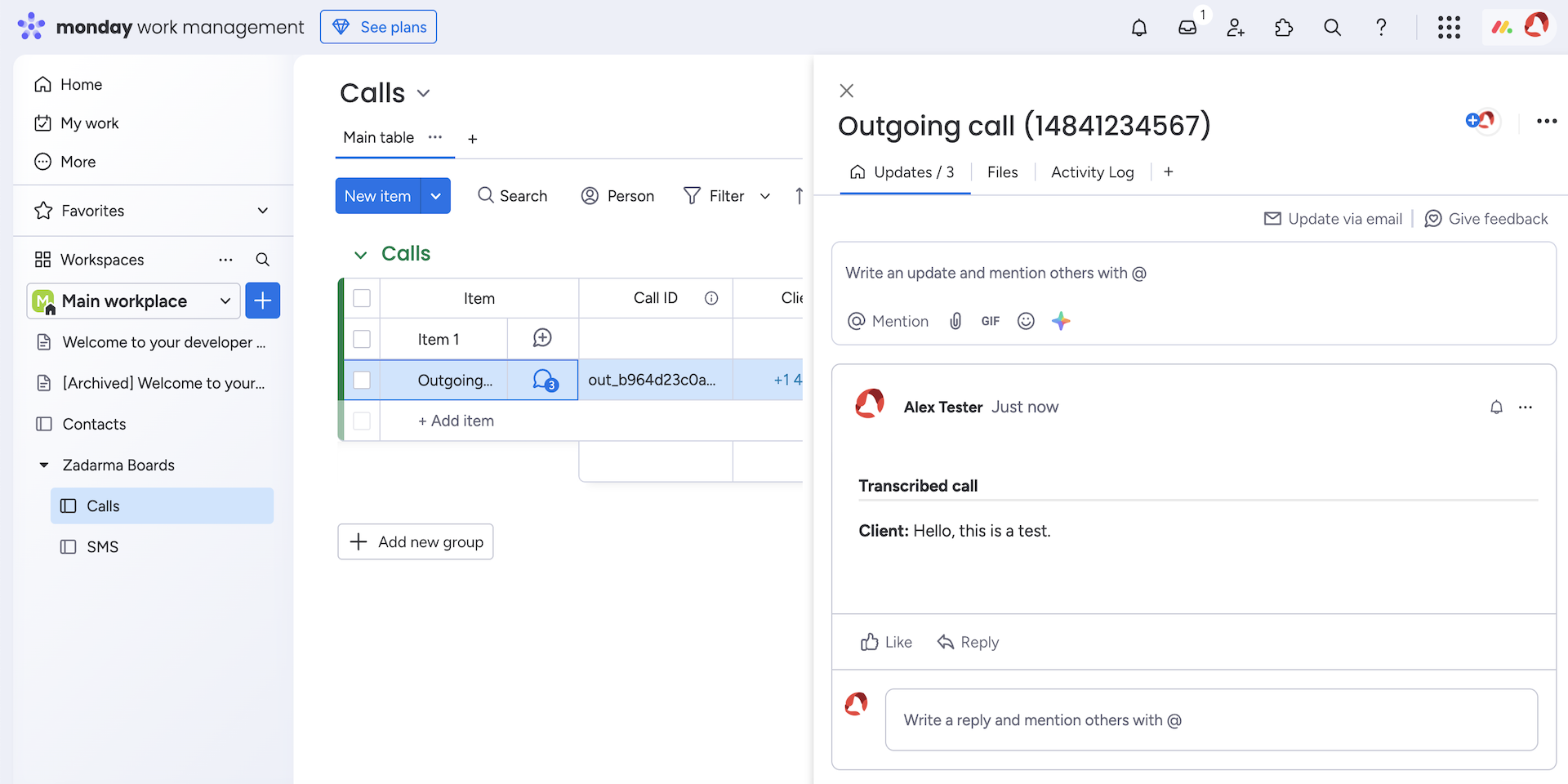This screenshot has height=784, width=1568.
Task: Collapse the Zadarma Boards folder
Action: 44,465
